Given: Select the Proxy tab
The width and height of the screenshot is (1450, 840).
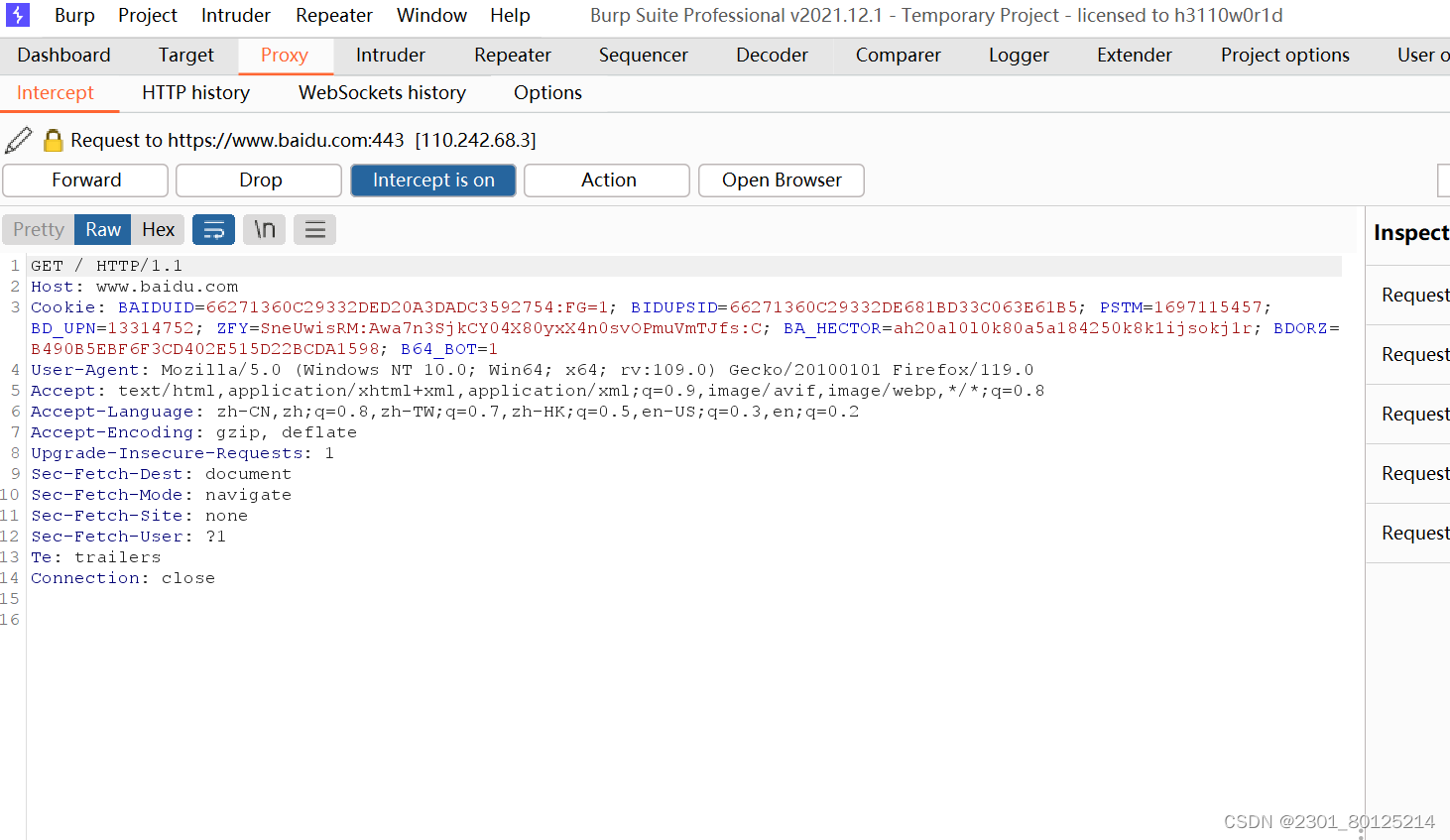Looking at the screenshot, I should coord(285,55).
